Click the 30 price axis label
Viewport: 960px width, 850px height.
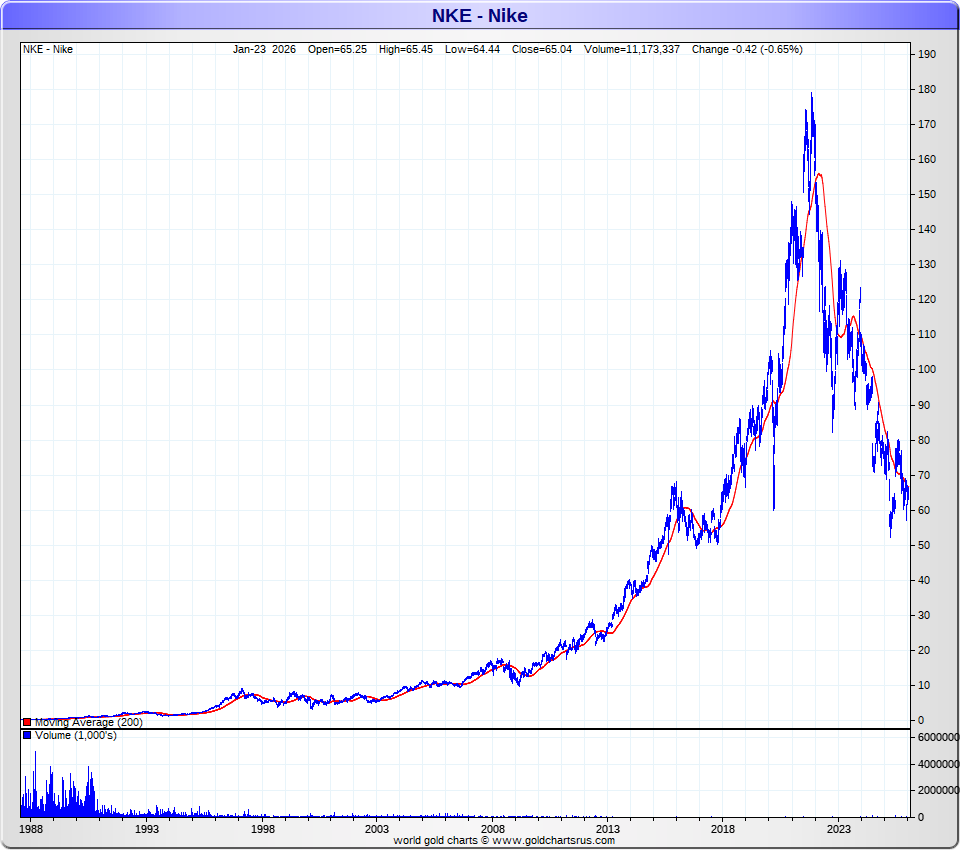tap(924, 615)
